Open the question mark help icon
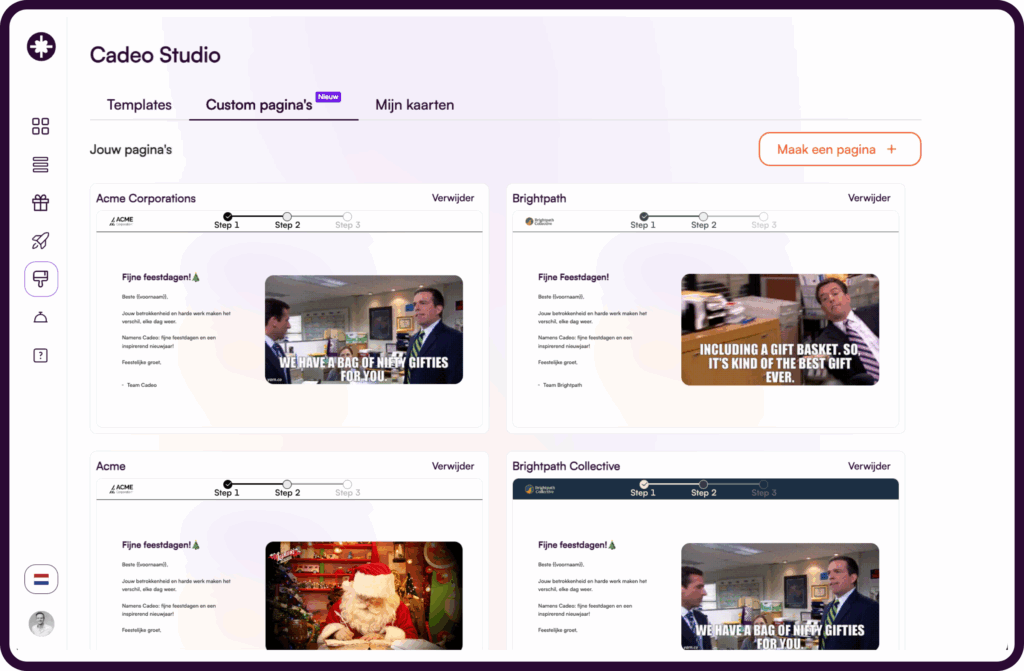Screen dimensions: 1024x671 40,355
